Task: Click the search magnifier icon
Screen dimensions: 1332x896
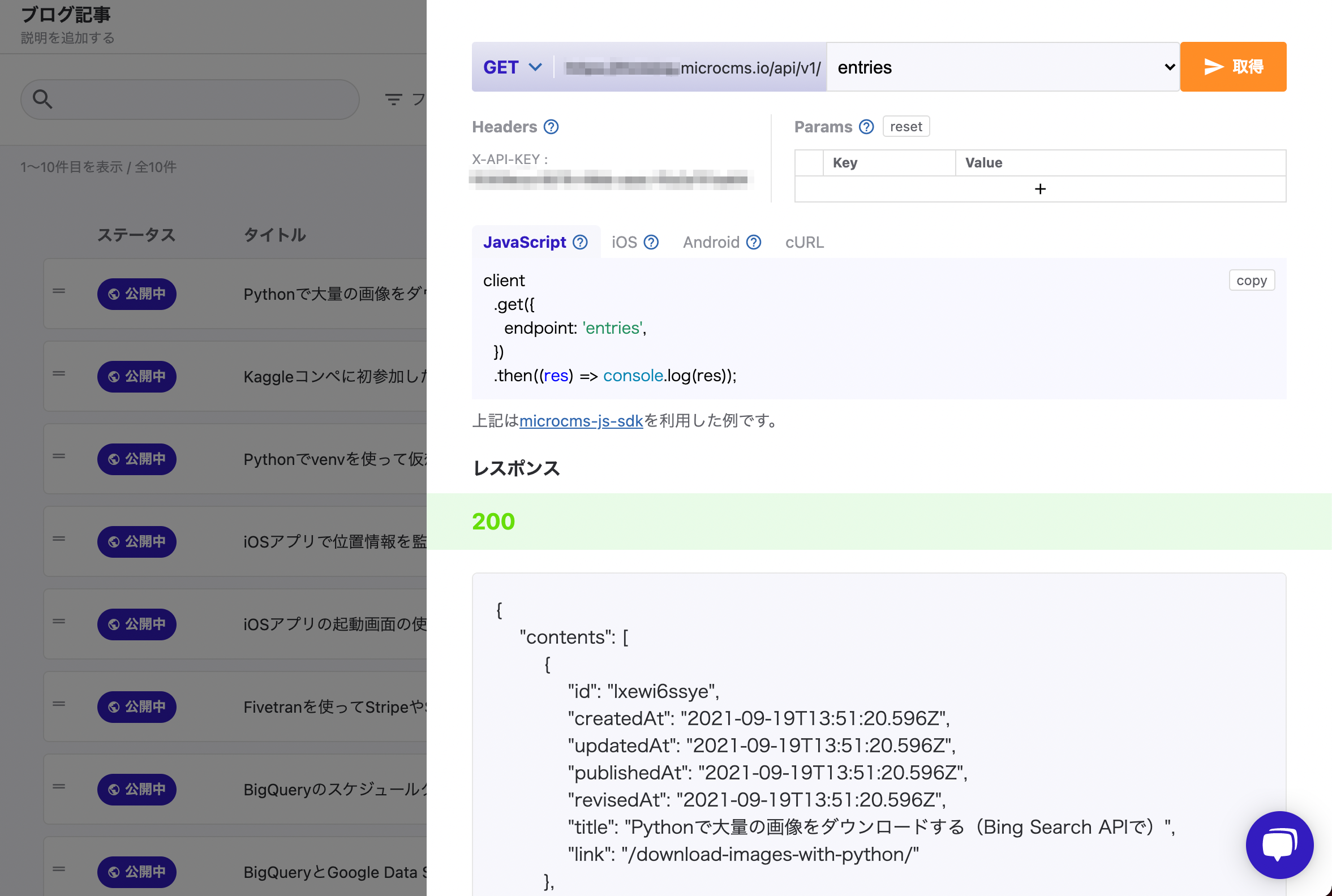Action: click(42, 99)
